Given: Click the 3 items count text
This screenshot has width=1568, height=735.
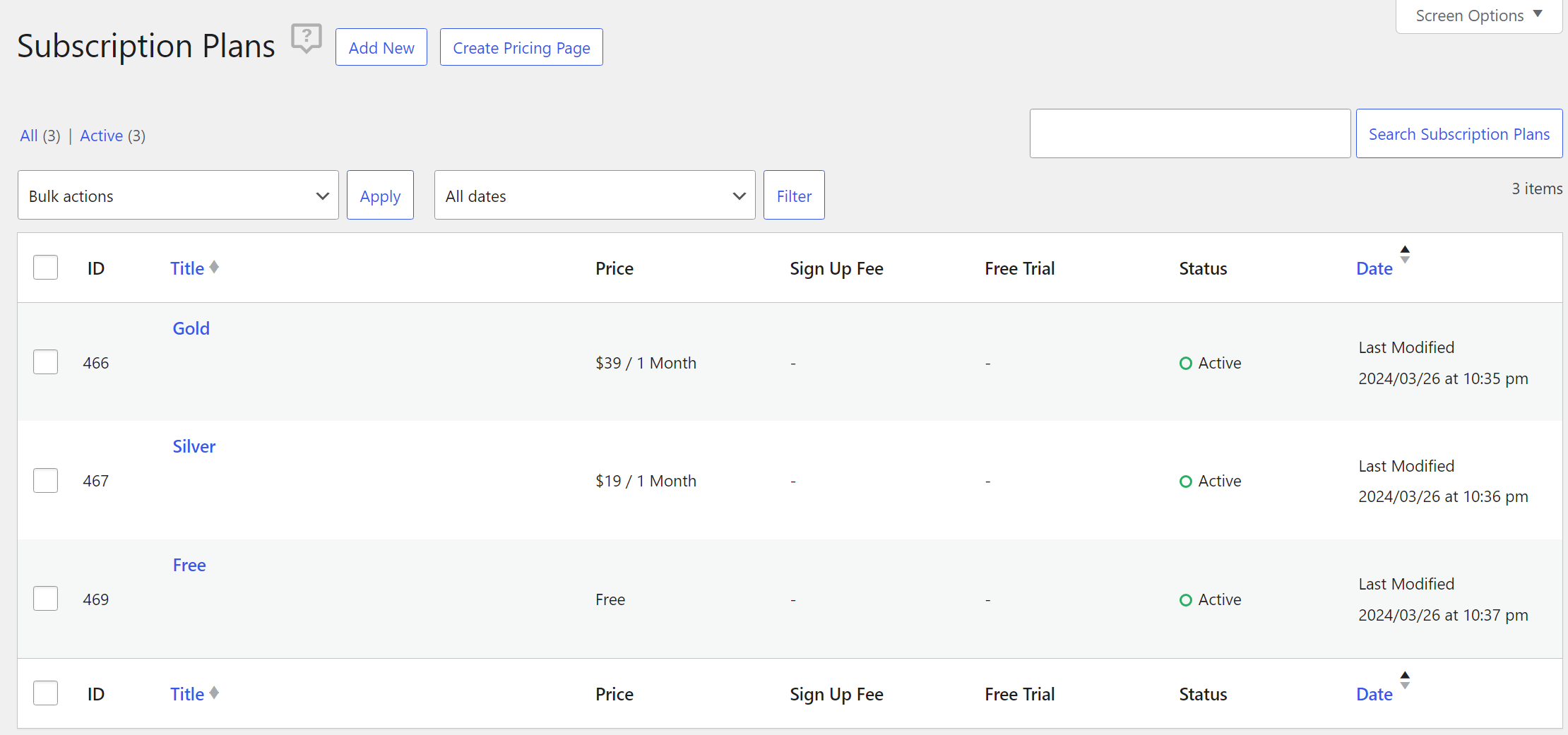Looking at the screenshot, I should (1537, 189).
